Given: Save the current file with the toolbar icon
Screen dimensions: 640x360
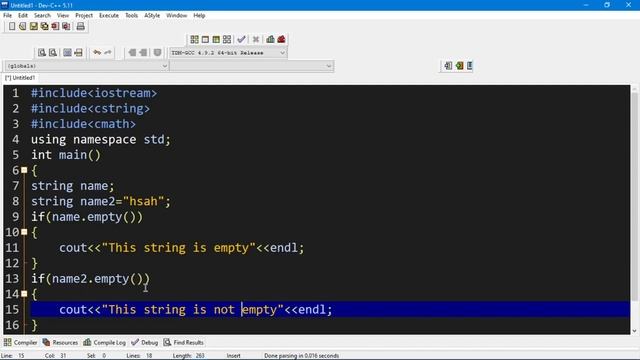Looking at the screenshot, I should tap(33, 27).
